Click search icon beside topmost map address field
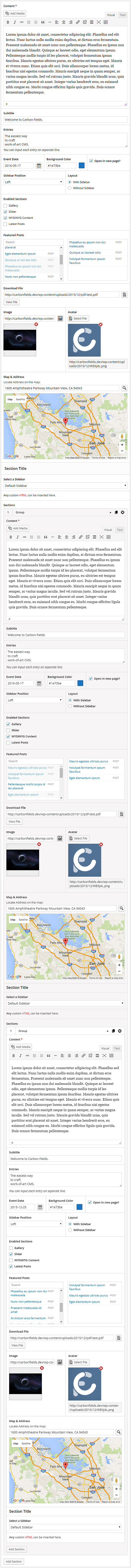Screen dimensions: 131x1568 point(124,388)
